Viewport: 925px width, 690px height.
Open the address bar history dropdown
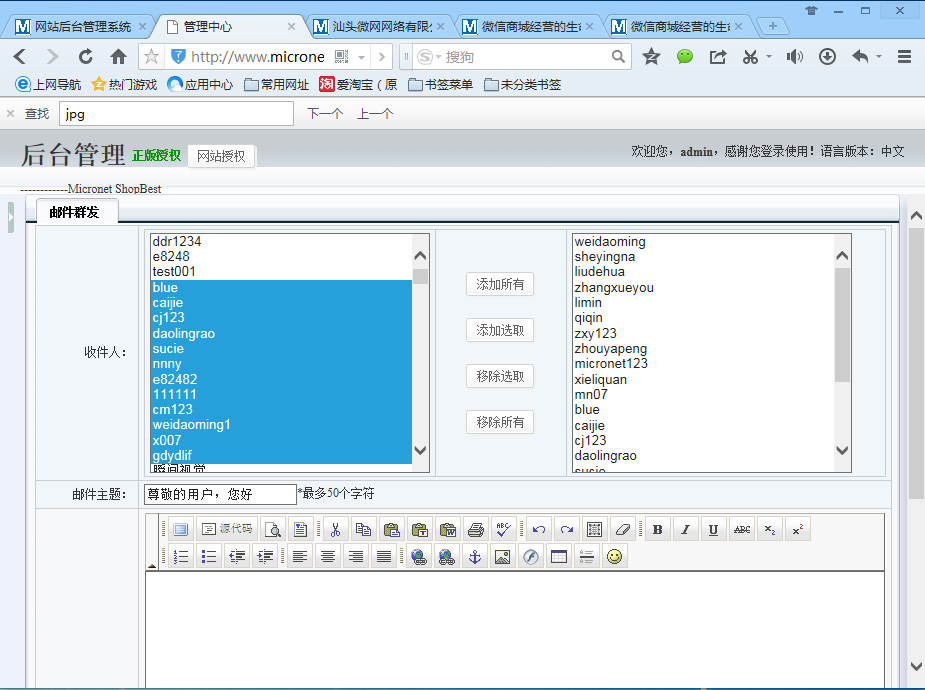click(x=362, y=57)
